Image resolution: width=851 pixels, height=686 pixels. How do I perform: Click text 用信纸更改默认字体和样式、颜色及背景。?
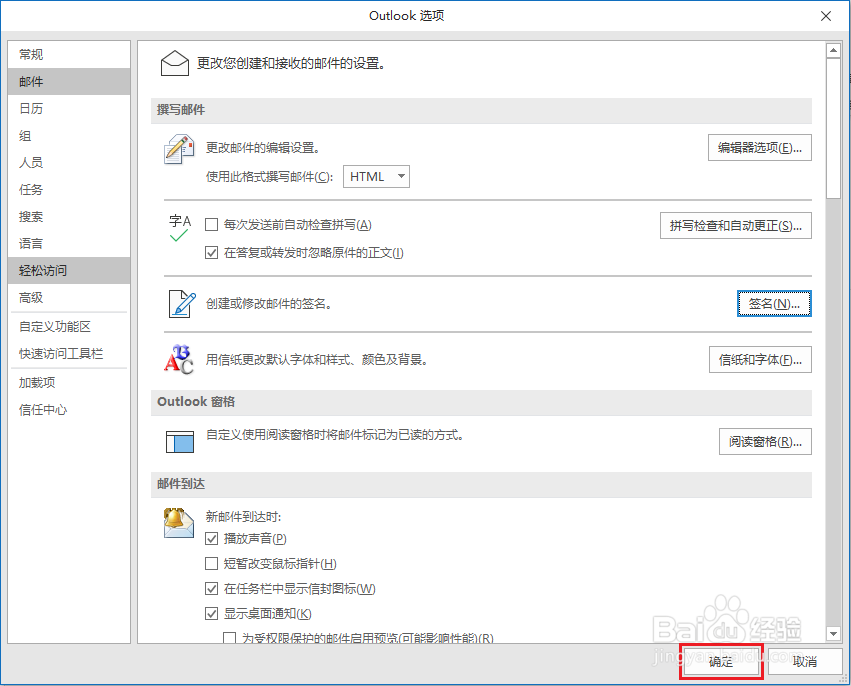click(x=316, y=360)
